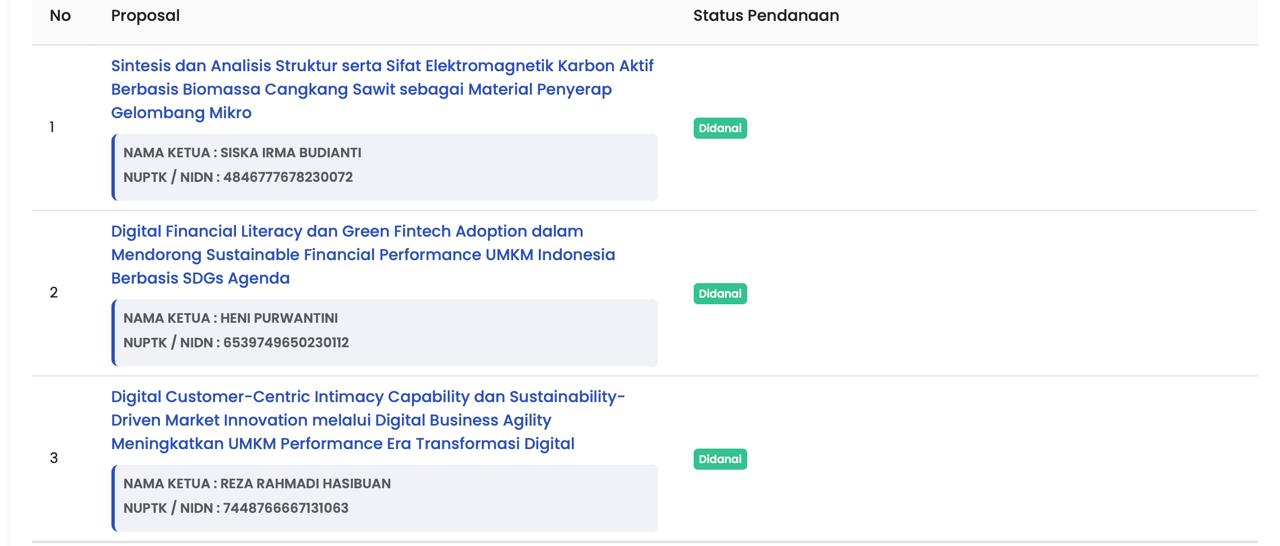The image size is (1280, 546).
Task: Click the blue accent bar beside Heni's info box
Action: (x=113, y=332)
